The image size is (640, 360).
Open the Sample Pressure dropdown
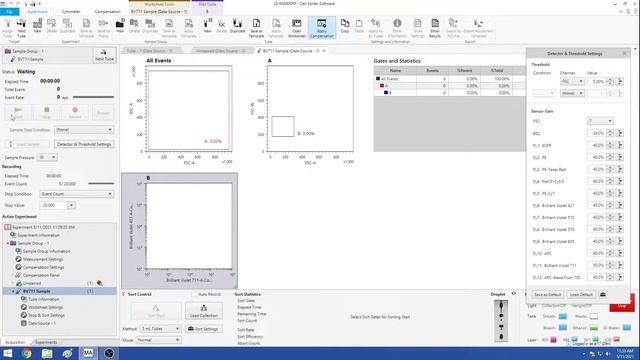pyautogui.click(x=47, y=157)
